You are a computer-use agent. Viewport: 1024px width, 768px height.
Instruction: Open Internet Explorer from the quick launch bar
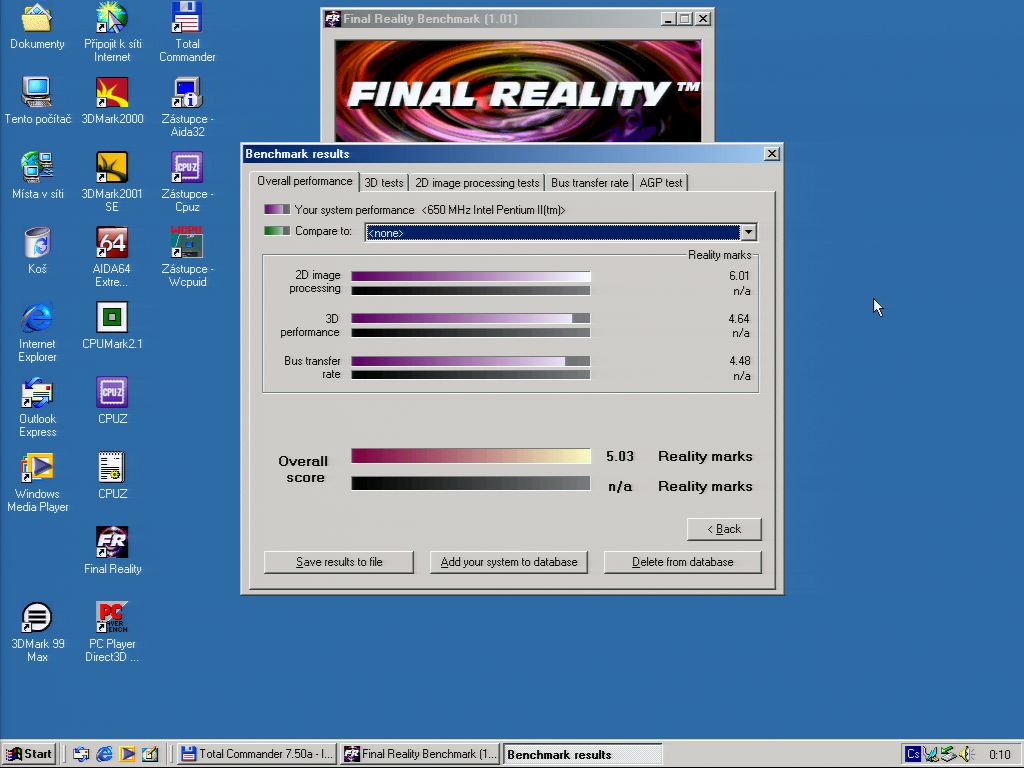point(104,754)
